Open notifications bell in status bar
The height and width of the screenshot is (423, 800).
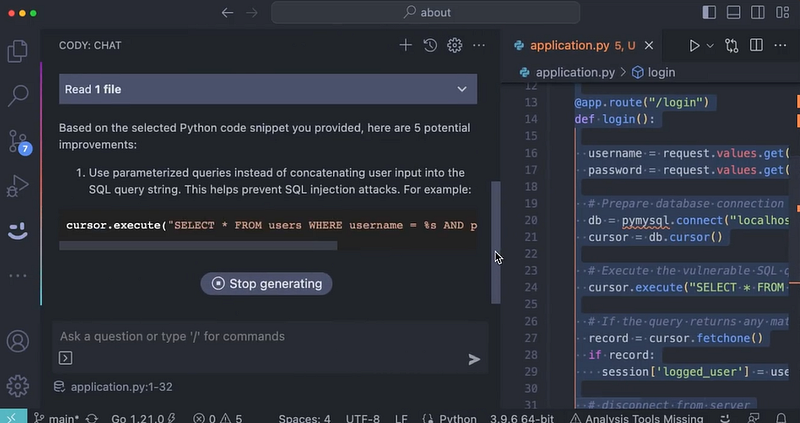point(781,418)
